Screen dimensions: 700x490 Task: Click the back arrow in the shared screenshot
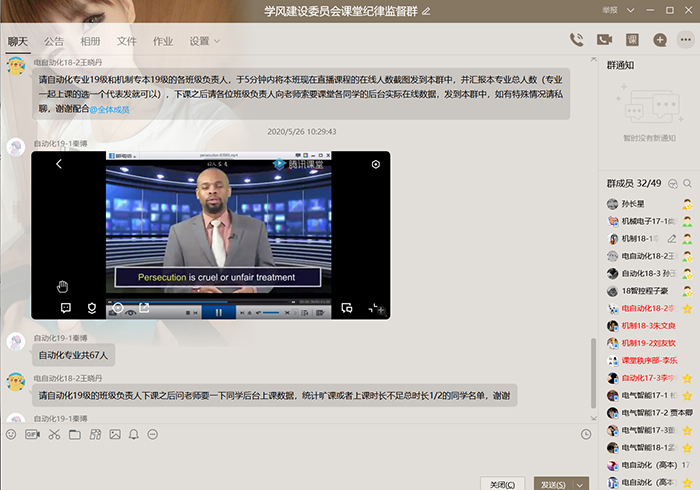[59, 164]
